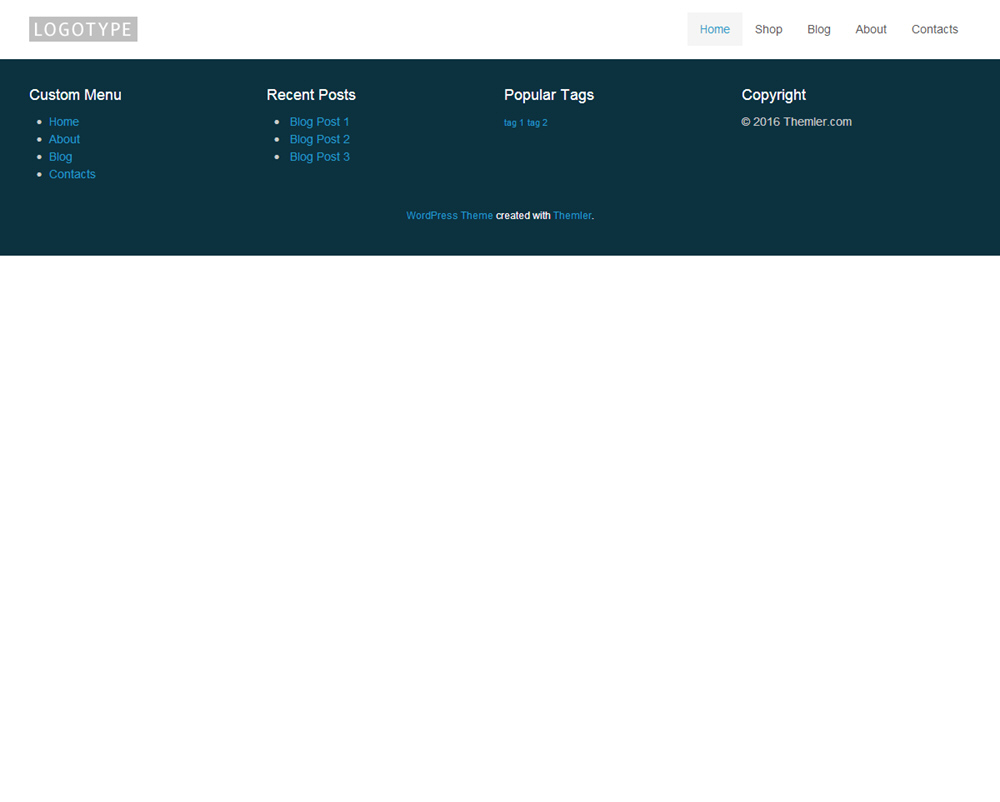The height and width of the screenshot is (802, 1000).
Task: Follow the WordPress Theme footer link
Action: [x=449, y=216]
